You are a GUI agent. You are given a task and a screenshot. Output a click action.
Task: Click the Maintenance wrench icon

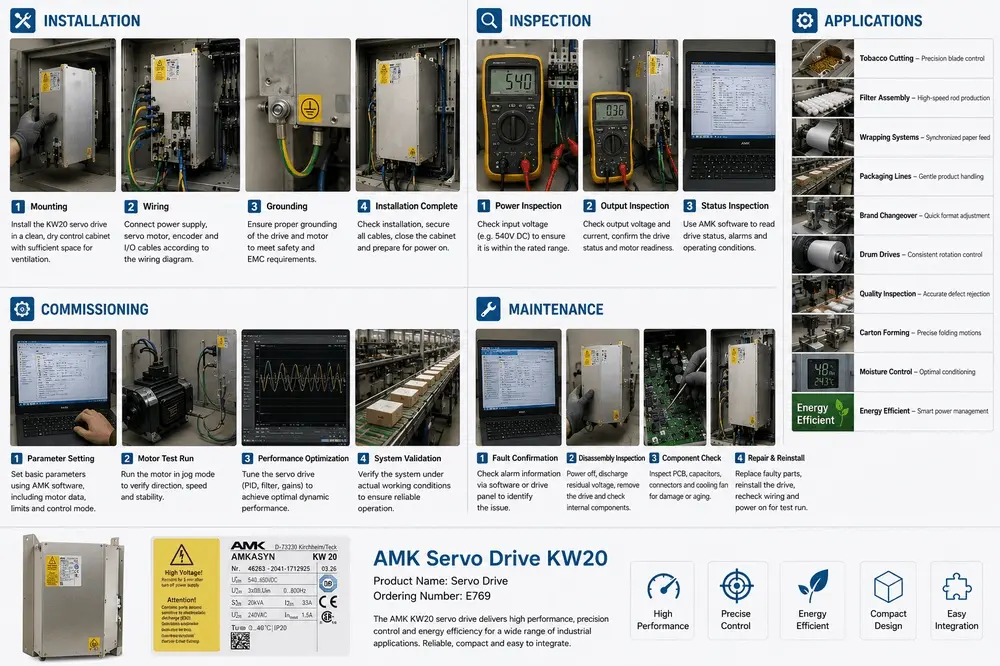point(489,309)
